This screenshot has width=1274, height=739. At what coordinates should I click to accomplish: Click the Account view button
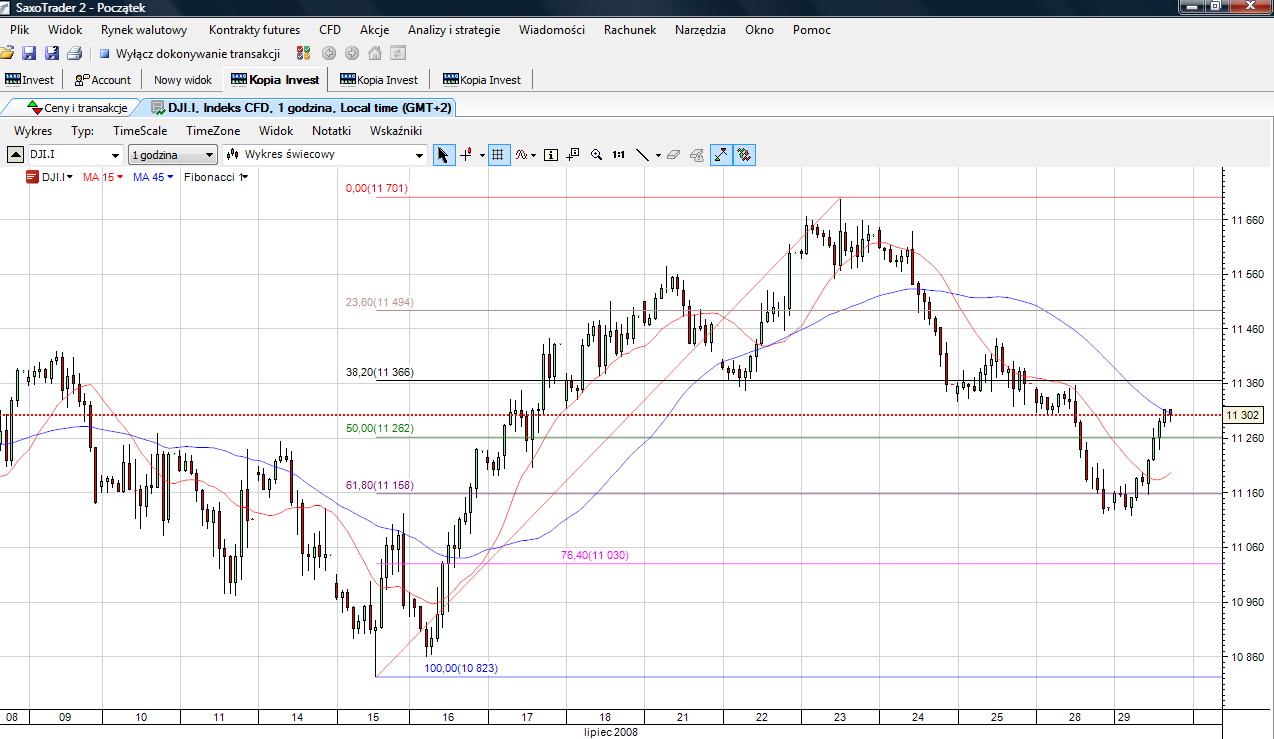[103, 80]
